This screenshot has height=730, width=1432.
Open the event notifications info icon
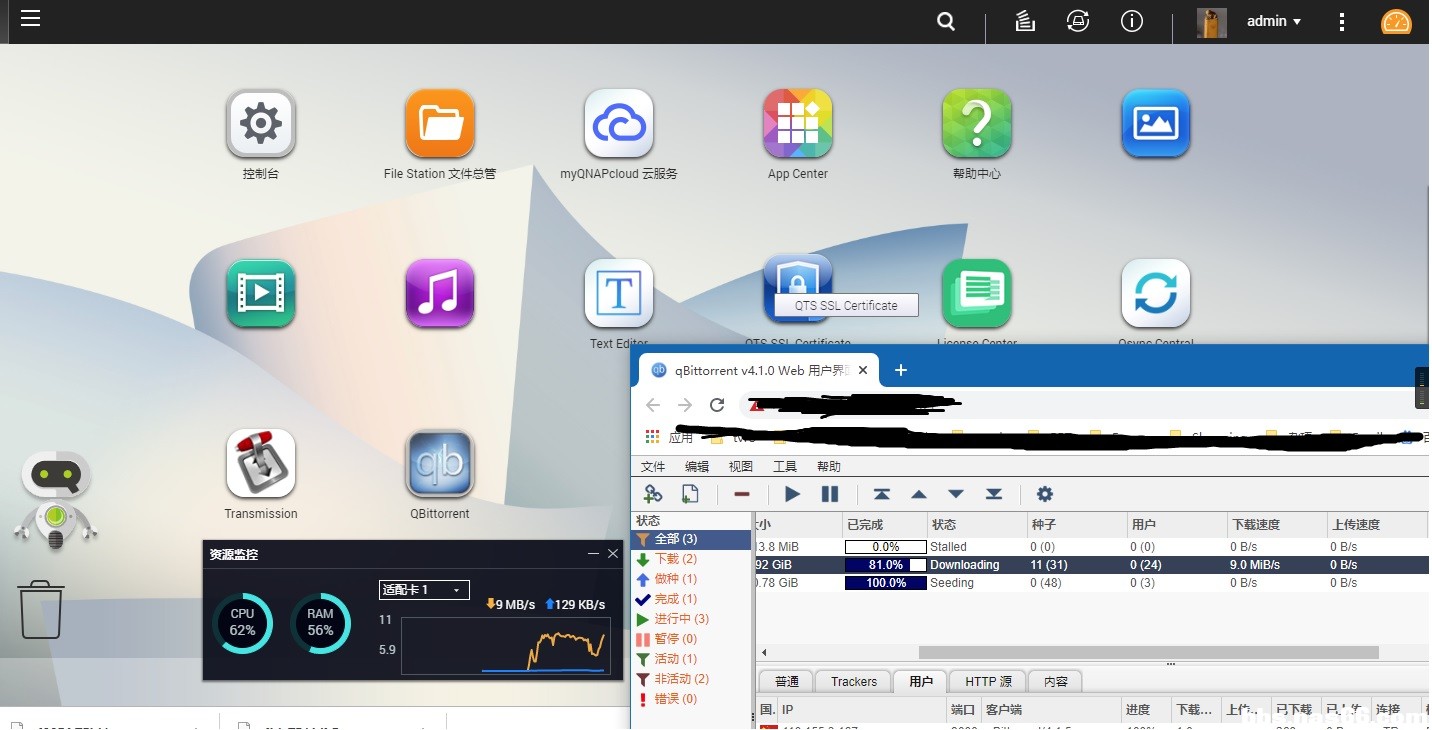tap(1132, 21)
